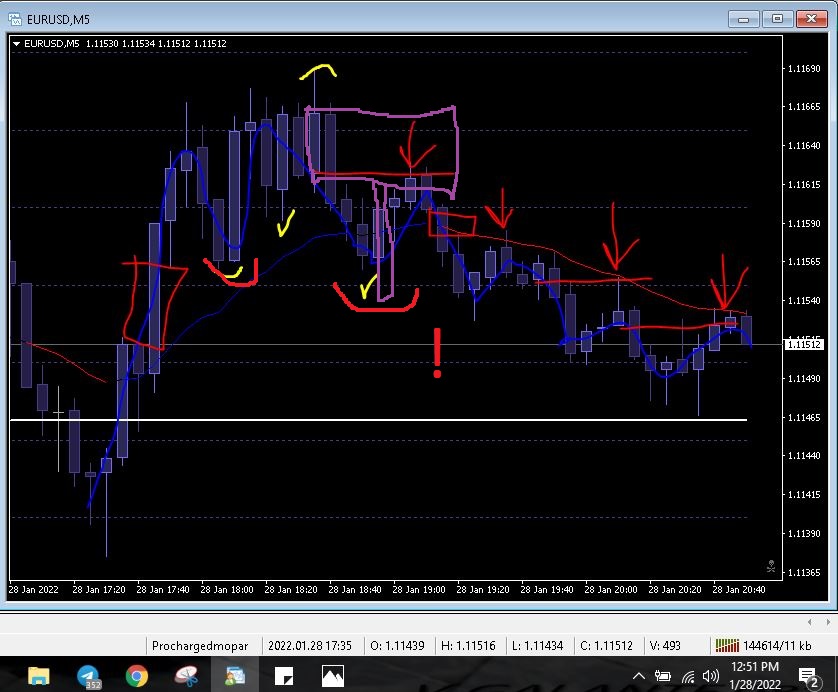The height and width of the screenshot is (692, 838).
Task: Open the white sticky-note app taskbar icon
Action: 284,676
